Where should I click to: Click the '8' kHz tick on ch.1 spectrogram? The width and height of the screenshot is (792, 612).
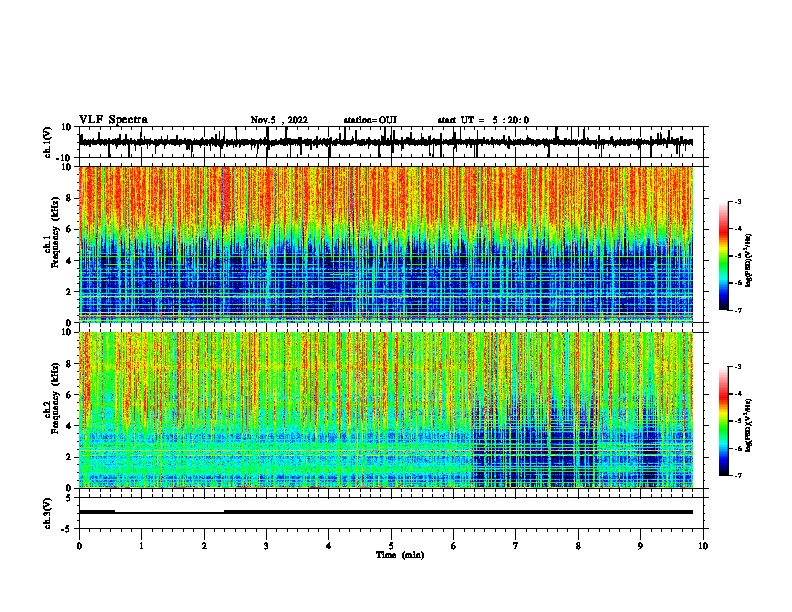click(69, 198)
